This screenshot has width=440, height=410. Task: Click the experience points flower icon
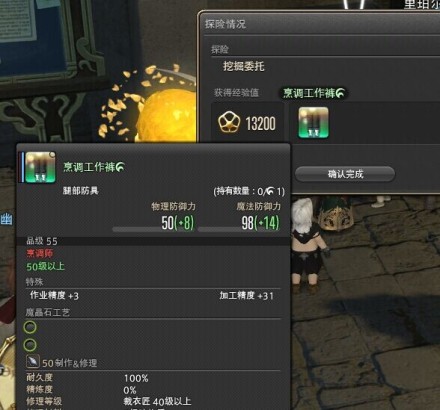[229, 122]
